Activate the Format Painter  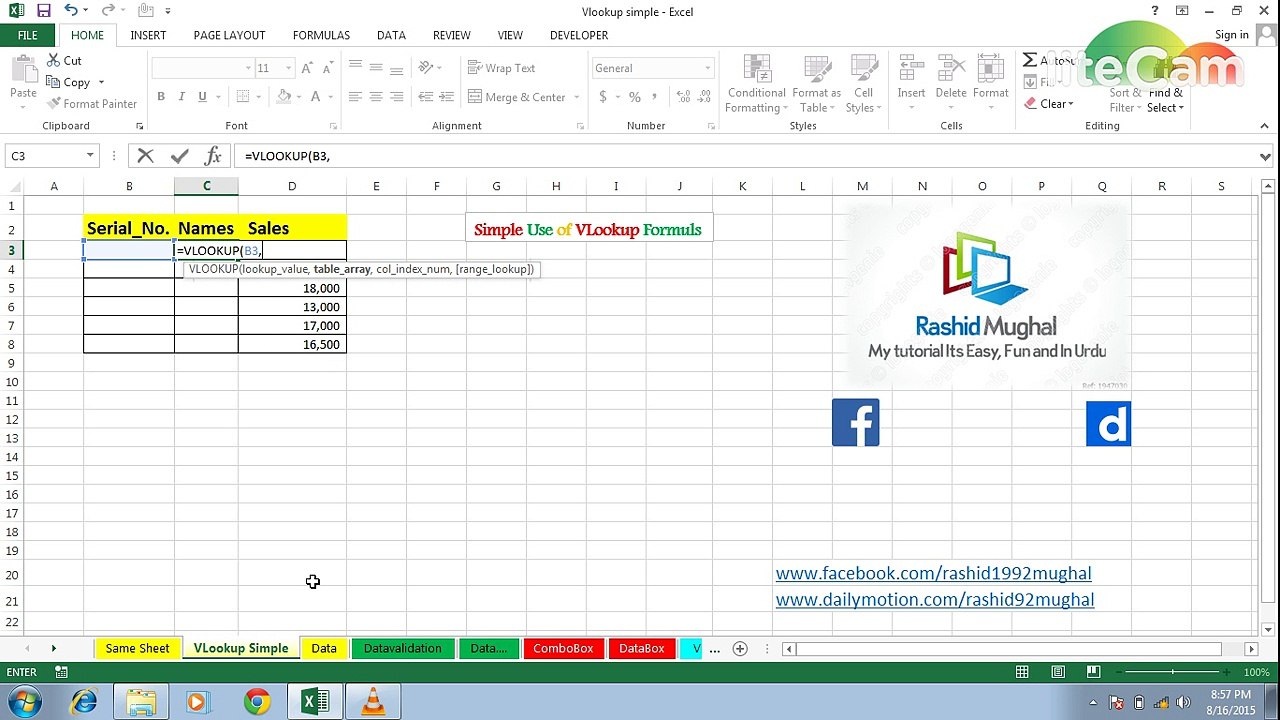(x=91, y=103)
